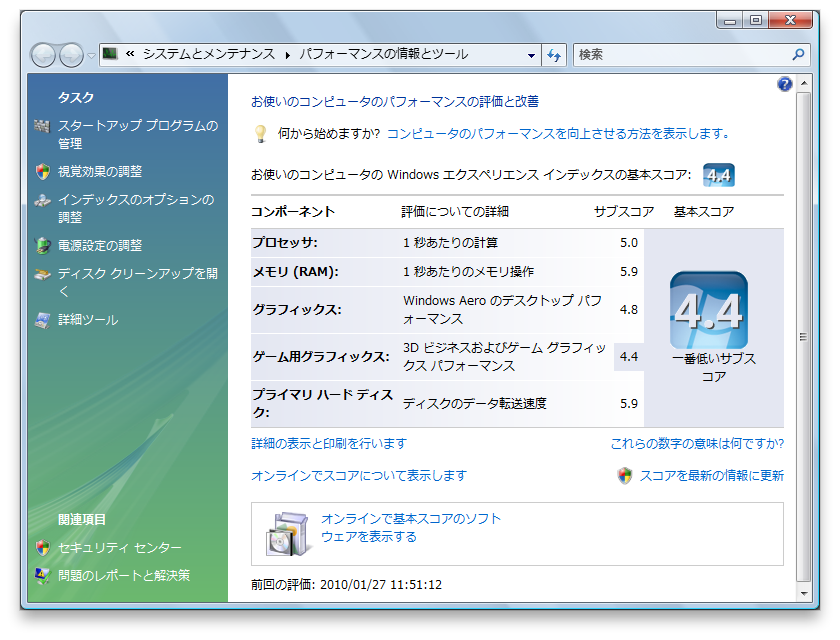Image resolution: width=840 pixels, height=640 pixels.
Task: Click the shield icon beside 視覚効果の調整
Action: (42, 171)
